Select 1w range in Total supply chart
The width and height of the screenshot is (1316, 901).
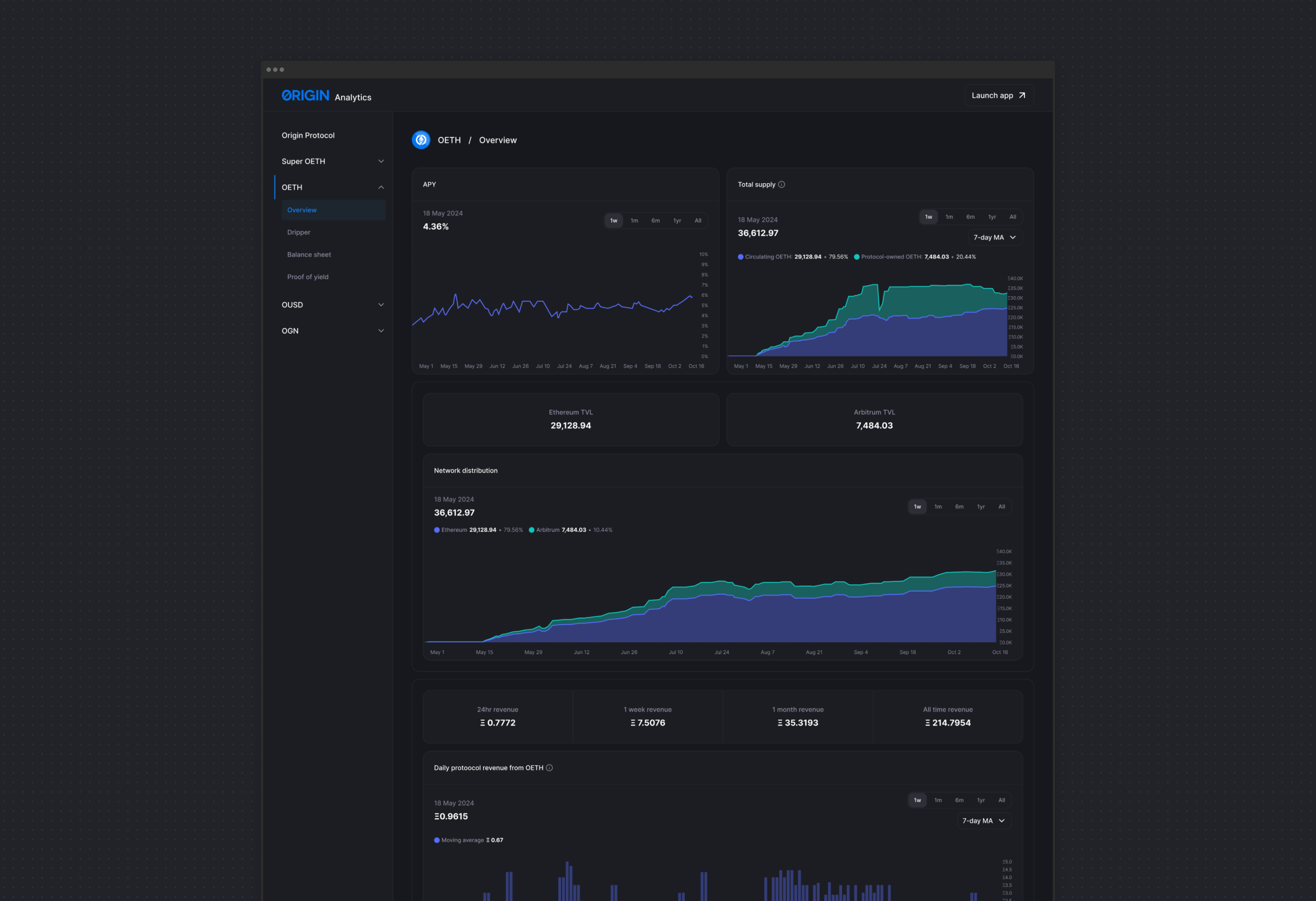929,217
